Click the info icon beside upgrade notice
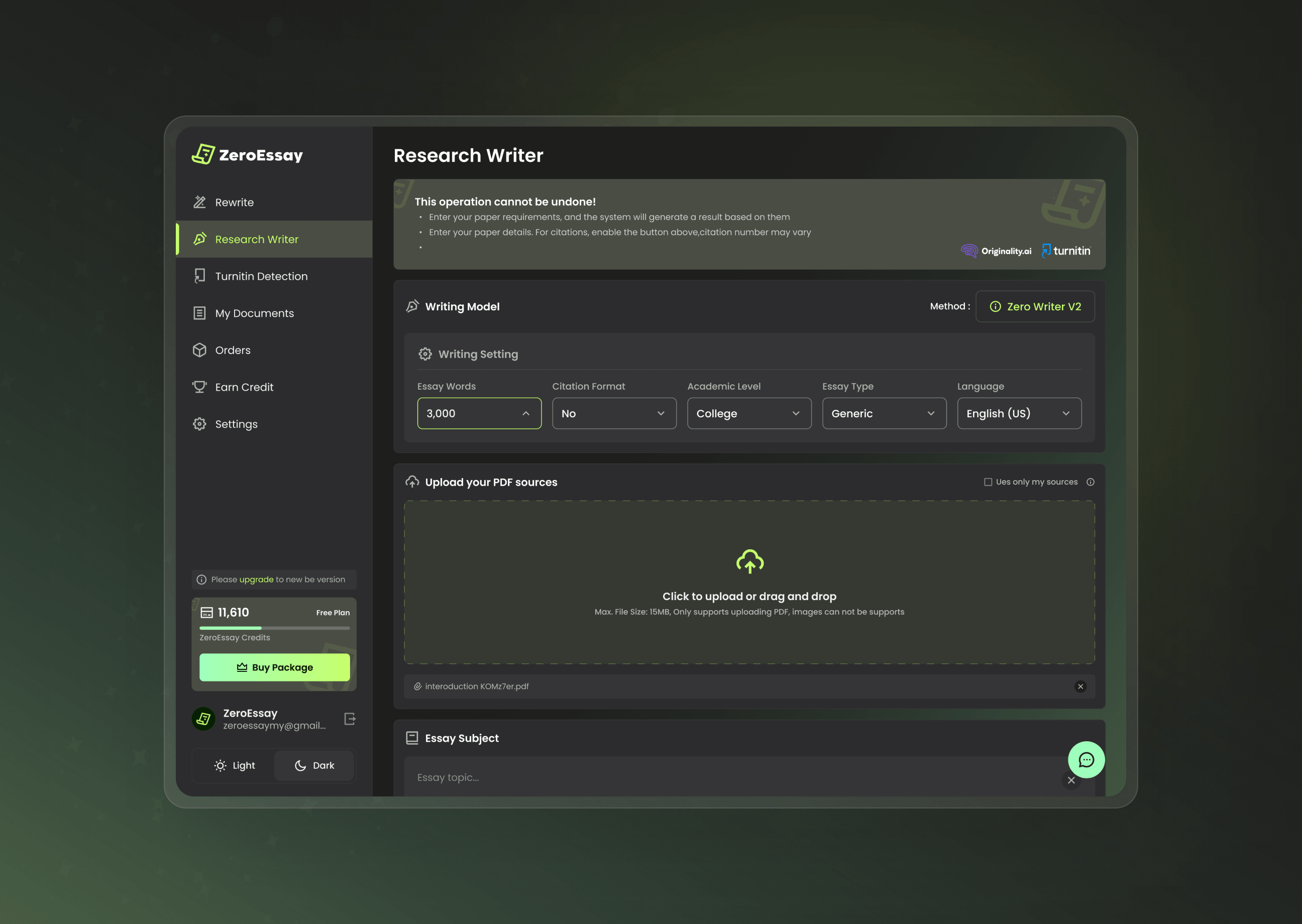 [201, 579]
